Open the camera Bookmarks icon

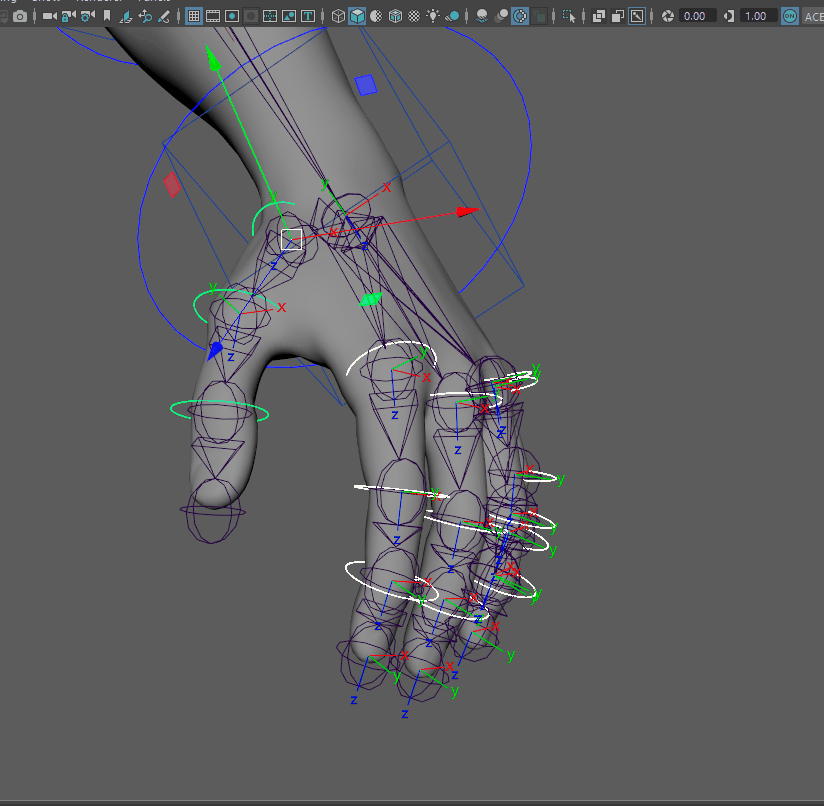[107, 16]
